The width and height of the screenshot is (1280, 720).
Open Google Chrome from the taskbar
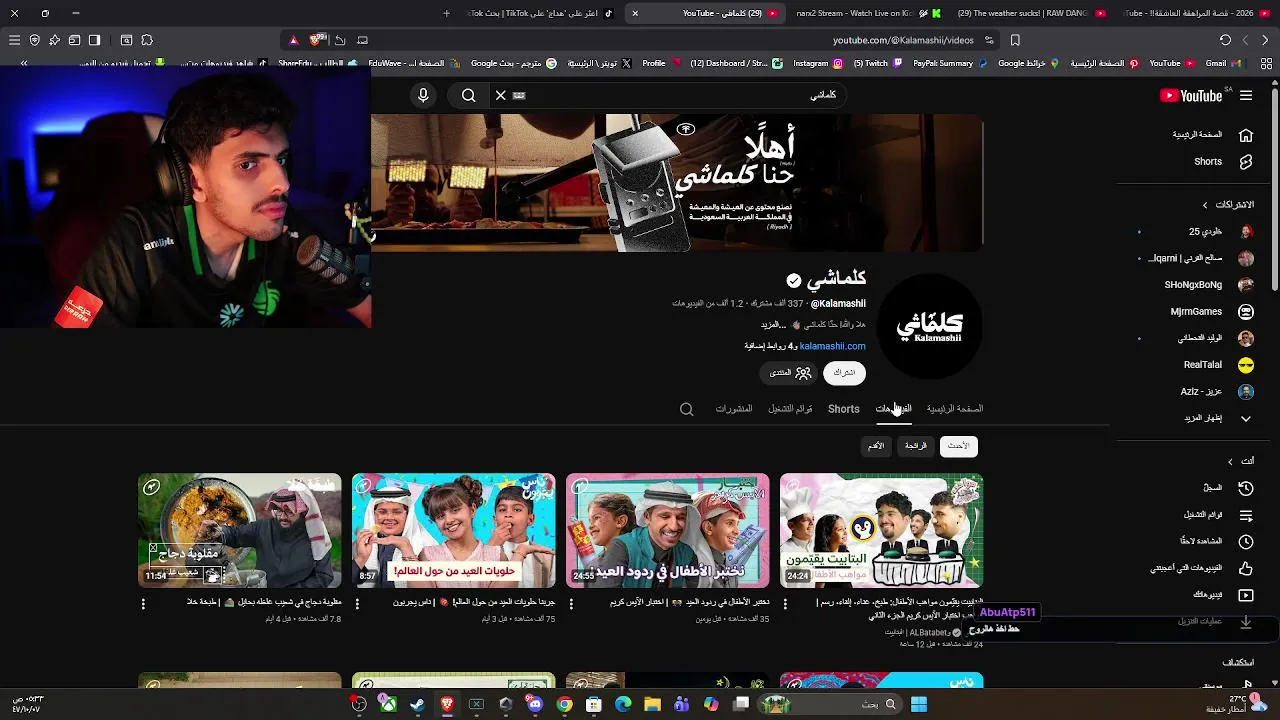coord(564,704)
